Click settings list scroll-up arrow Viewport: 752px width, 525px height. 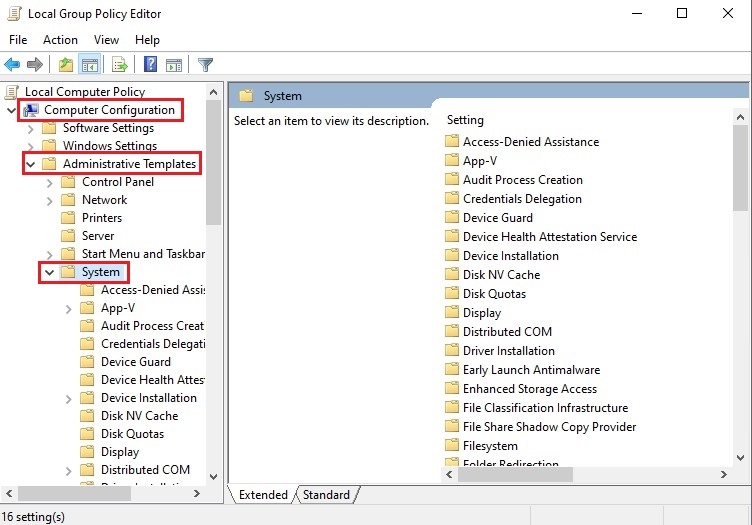pyautogui.click(x=740, y=117)
